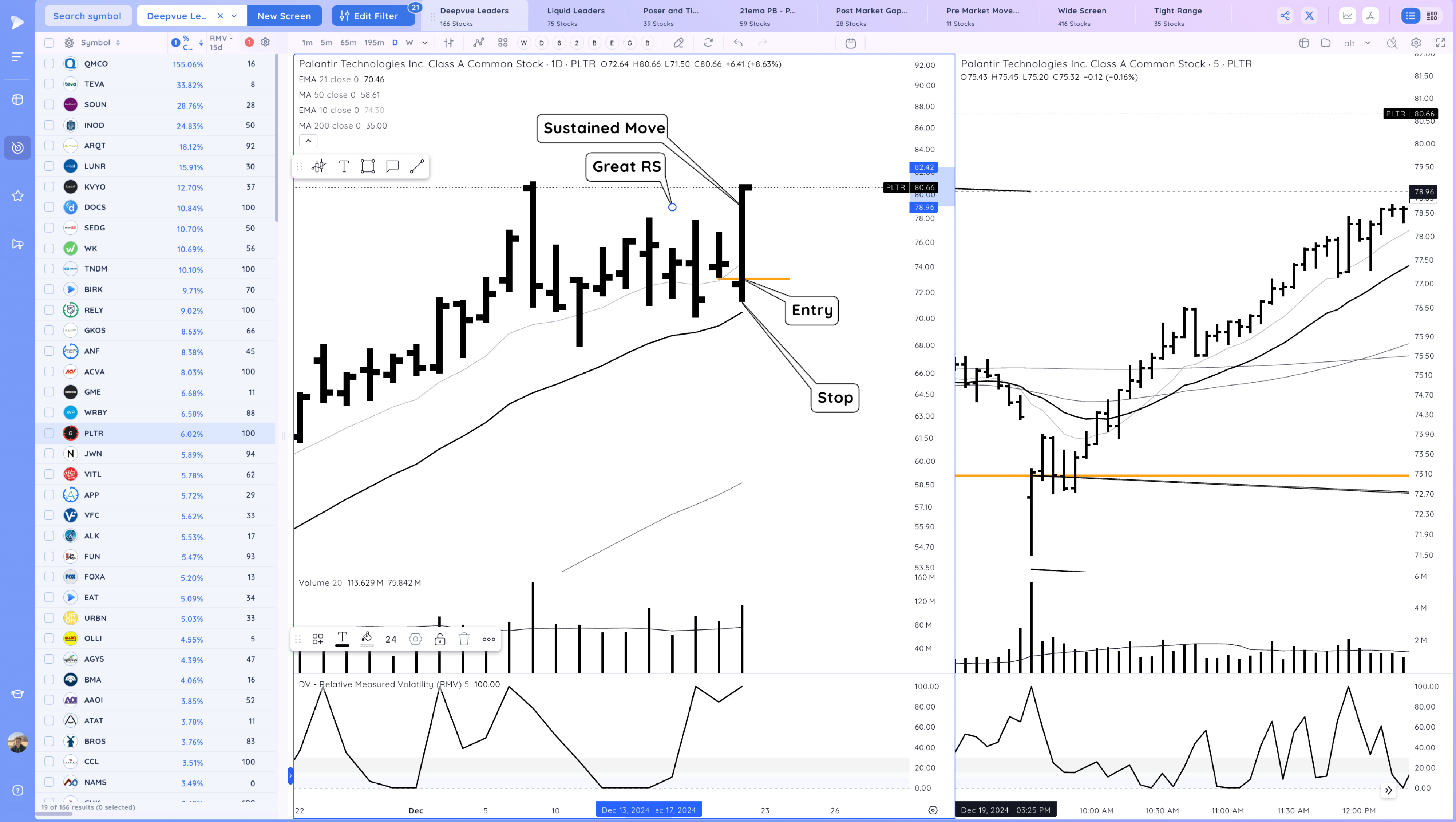
Task: Click the screener list scrollbar
Action: click(276, 138)
